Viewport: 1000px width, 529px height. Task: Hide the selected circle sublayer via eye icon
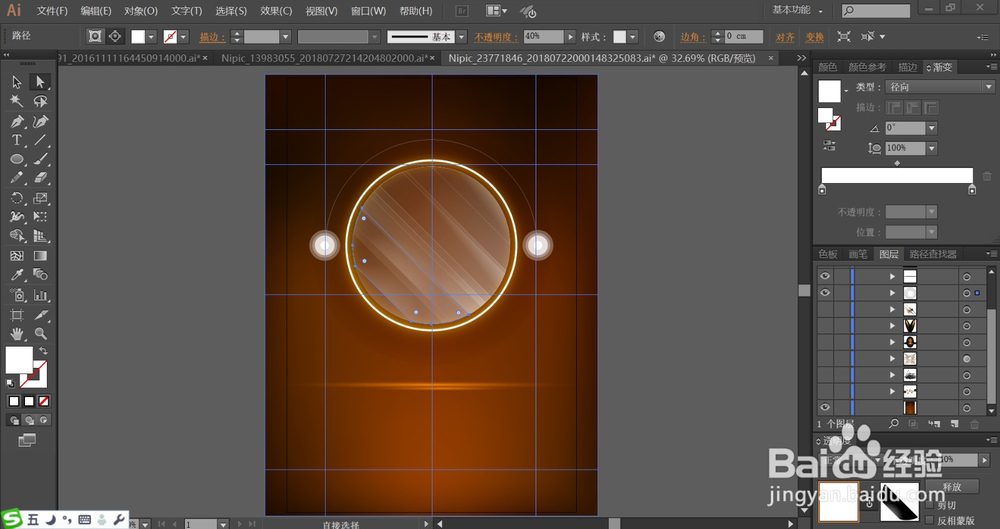point(825,293)
